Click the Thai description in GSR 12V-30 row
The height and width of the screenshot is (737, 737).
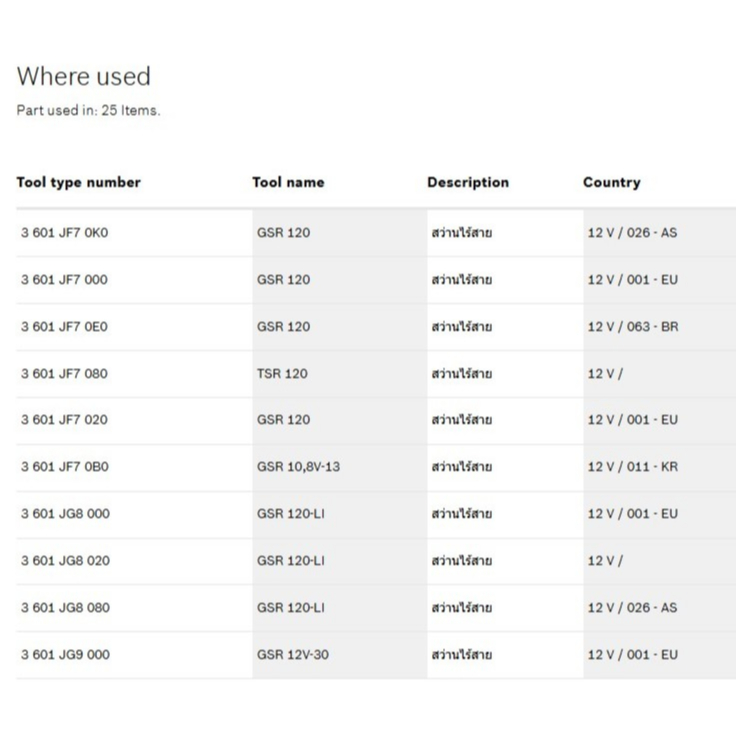pos(462,655)
